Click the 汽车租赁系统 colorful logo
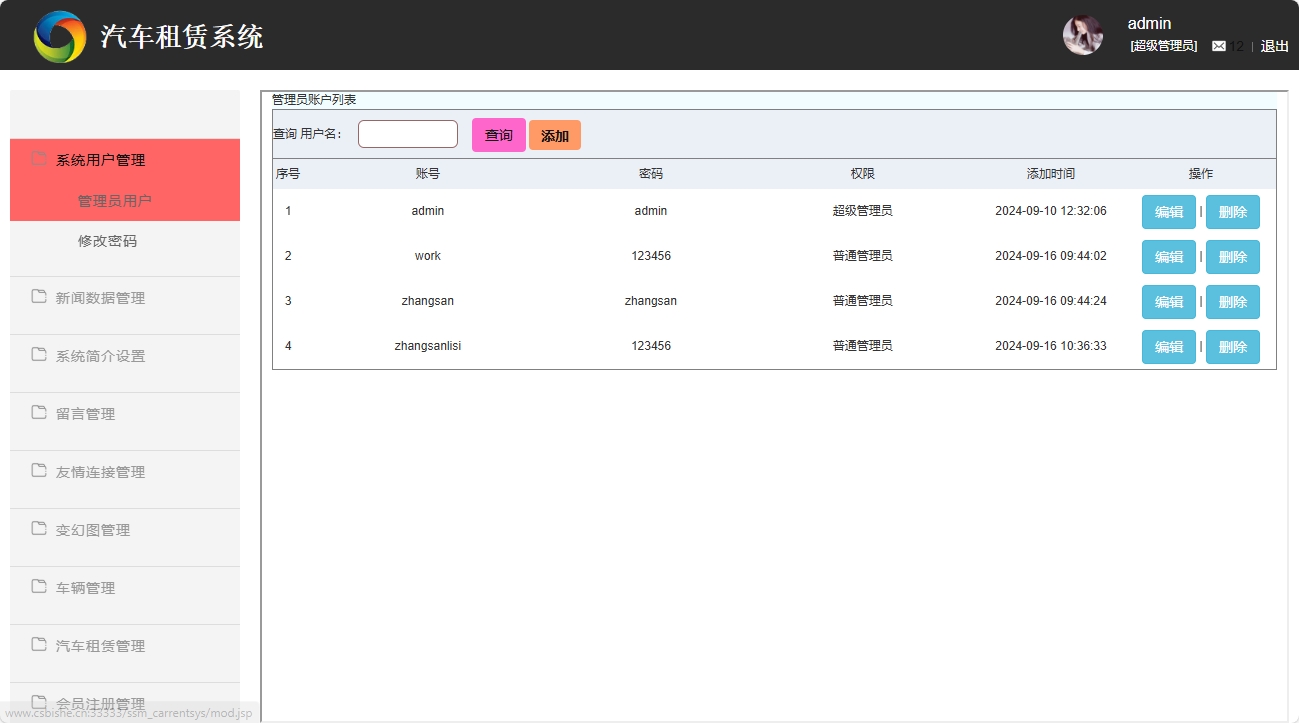1299x723 pixels. click(x=59, y=35)
